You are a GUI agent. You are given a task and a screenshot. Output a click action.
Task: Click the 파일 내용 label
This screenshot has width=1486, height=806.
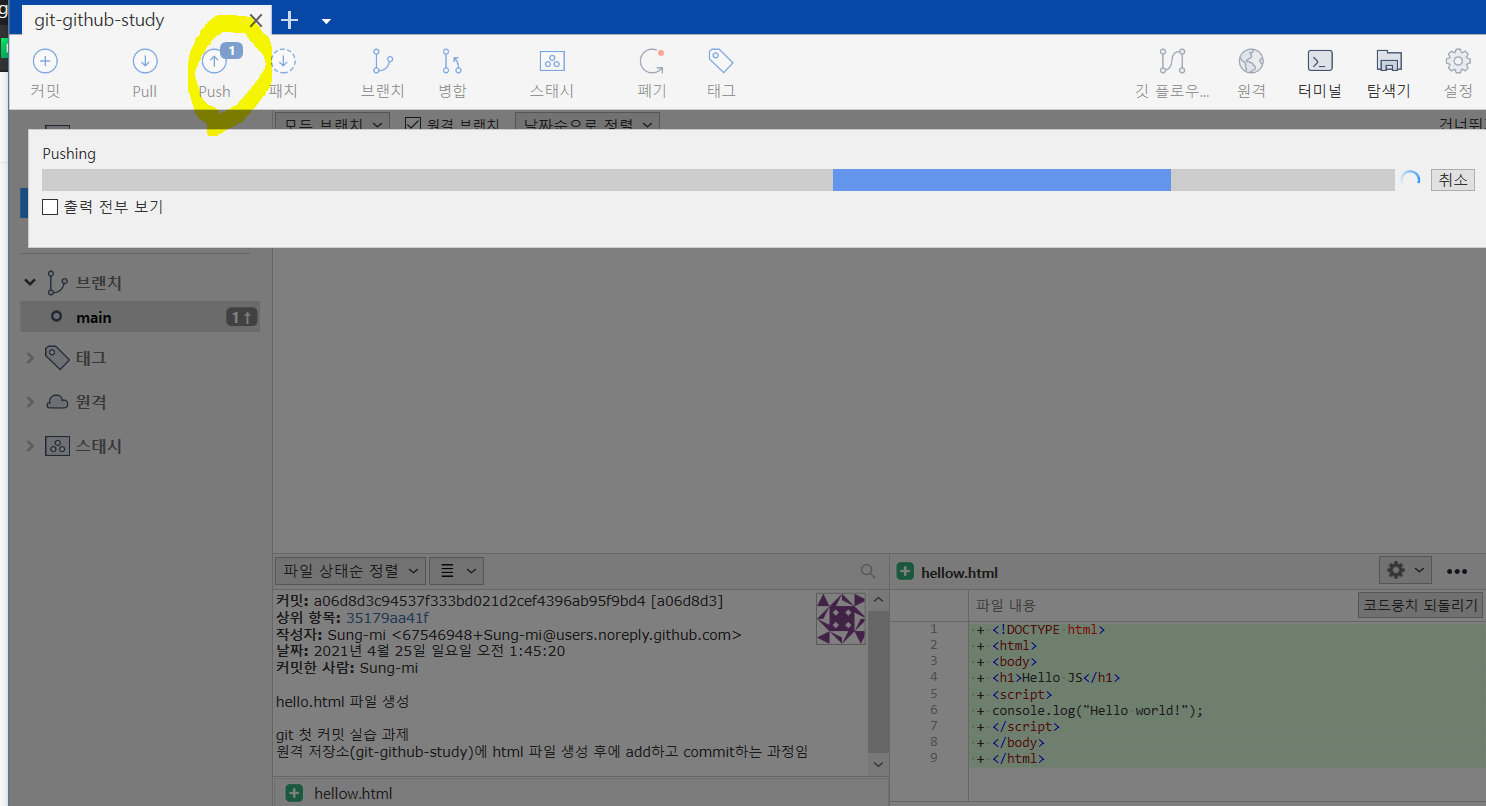1006,605
